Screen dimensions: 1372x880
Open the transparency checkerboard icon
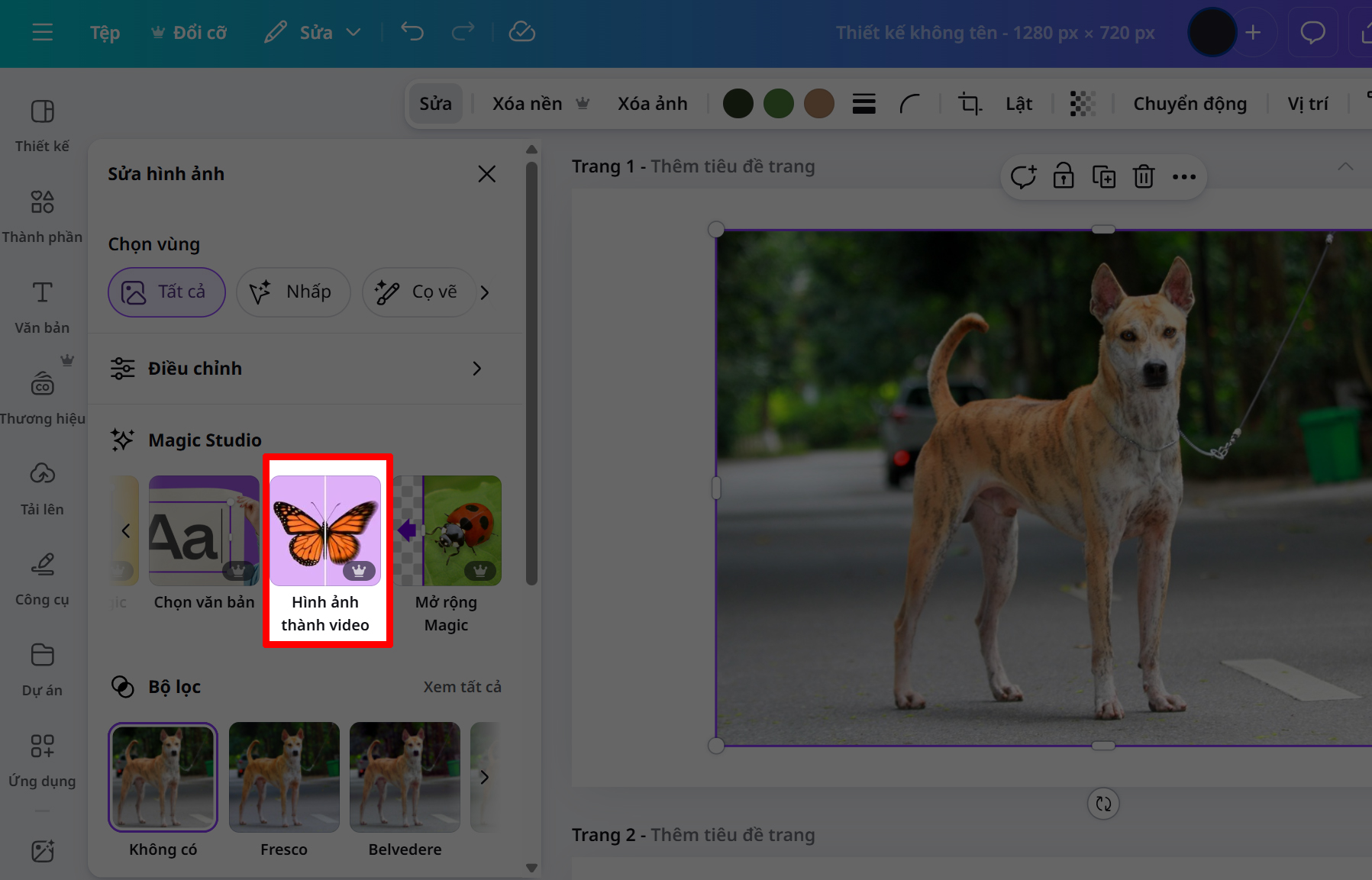(1082, 103)
